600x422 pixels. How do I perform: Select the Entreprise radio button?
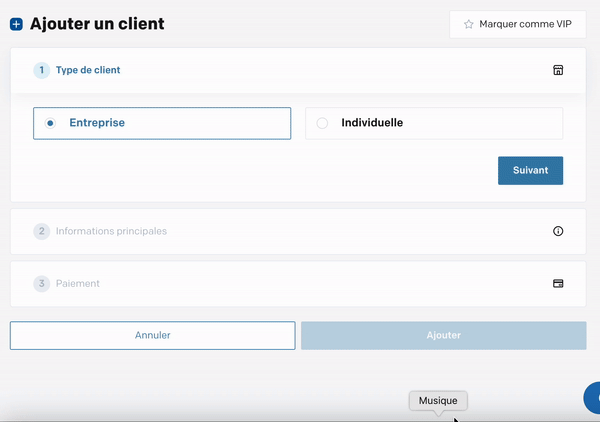coord(50,123)
